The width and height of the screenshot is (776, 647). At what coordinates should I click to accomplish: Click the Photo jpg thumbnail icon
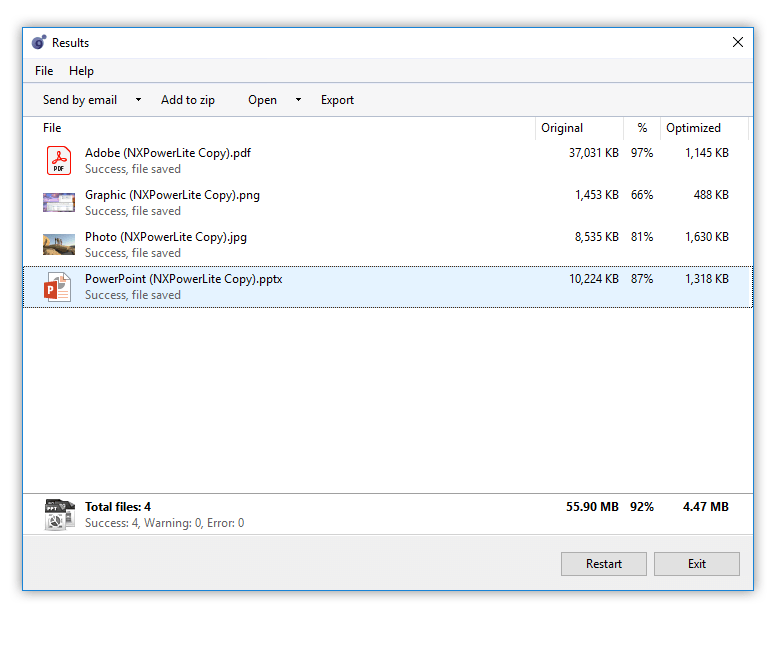pos(59,245)
